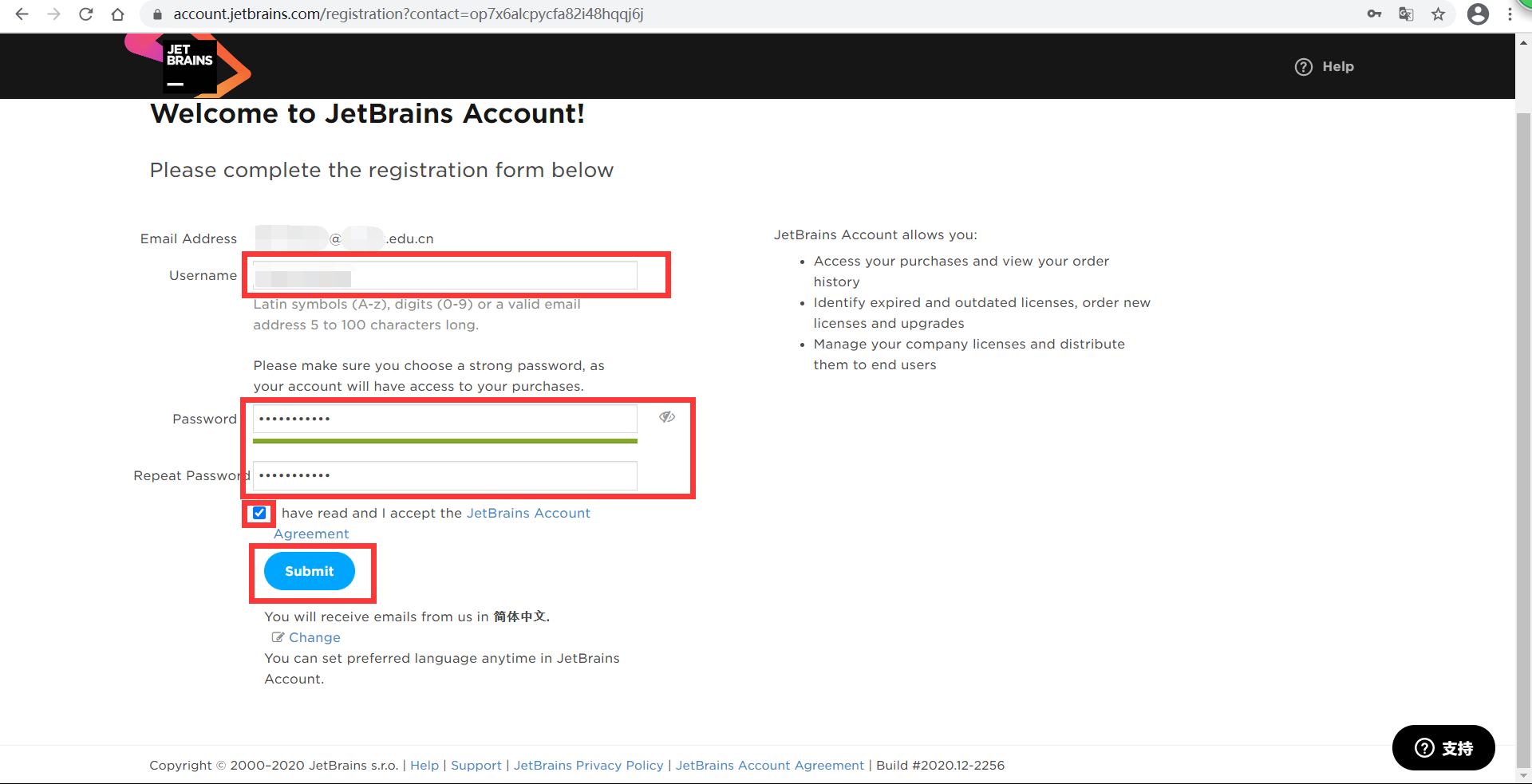
Task: Click the Password input field
Action: (x=445, y=419)
